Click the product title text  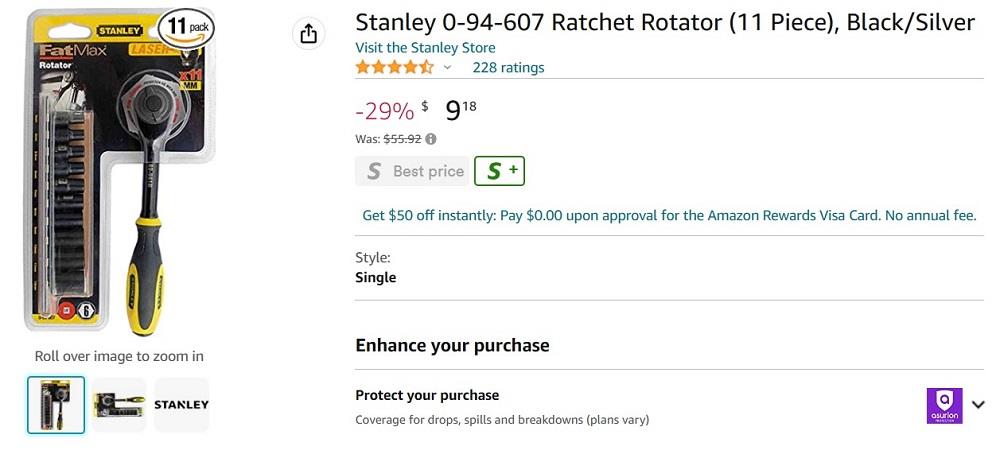click(x=665, y=23)
